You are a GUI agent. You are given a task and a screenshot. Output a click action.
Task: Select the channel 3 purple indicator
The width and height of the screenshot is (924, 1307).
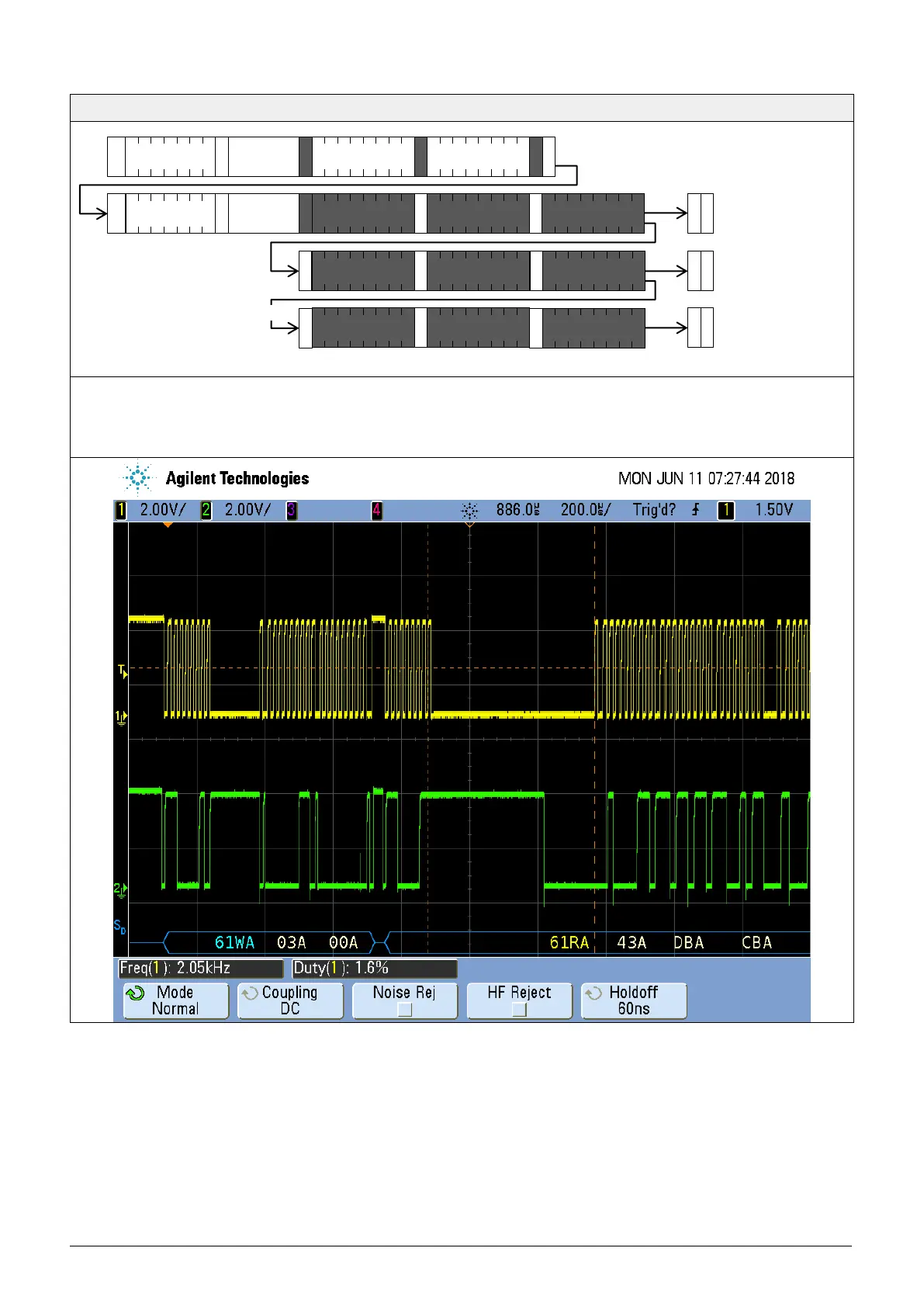[x=291, y=510]
